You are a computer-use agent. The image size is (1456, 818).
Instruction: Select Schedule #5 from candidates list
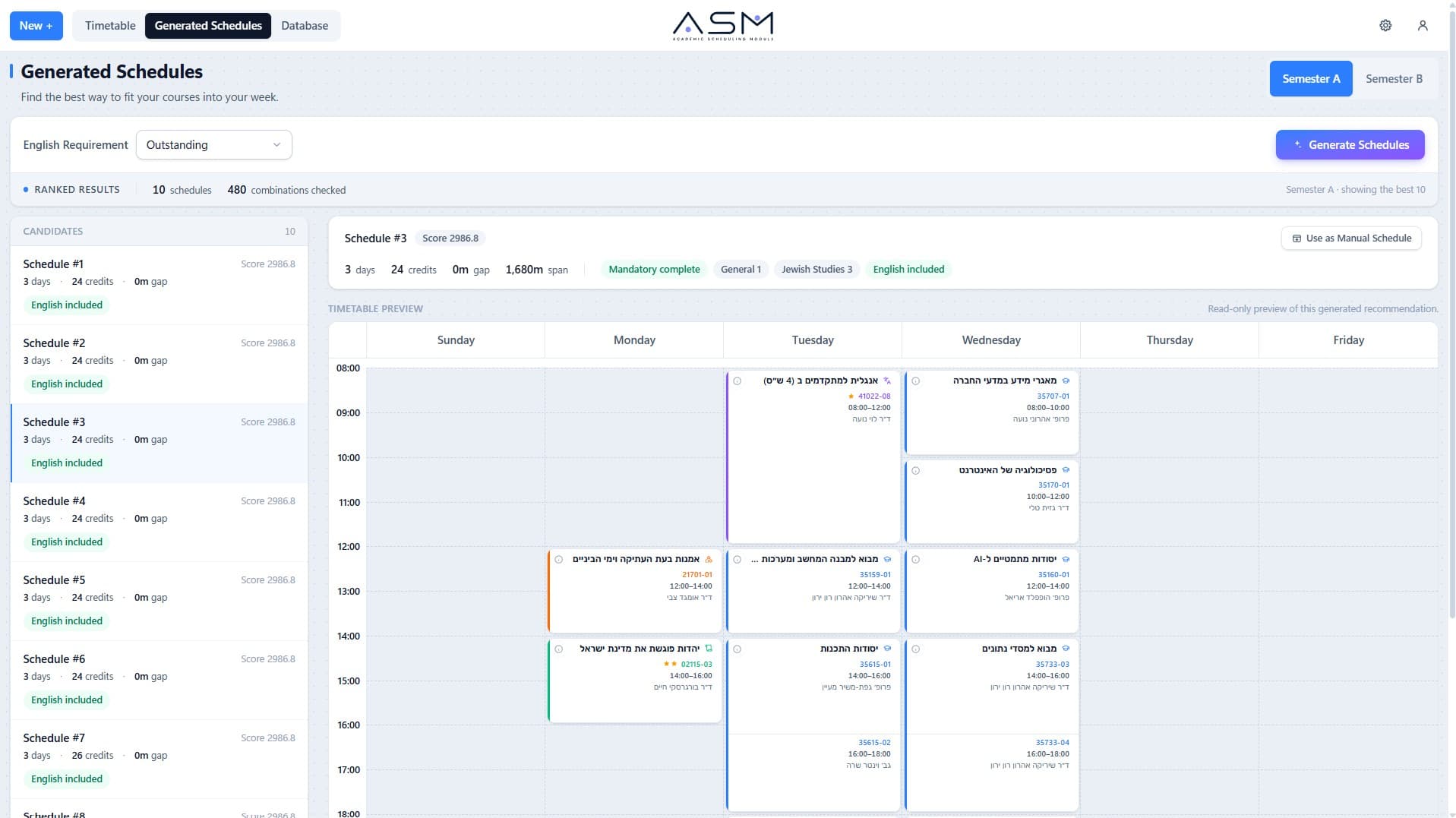[159, 601]
